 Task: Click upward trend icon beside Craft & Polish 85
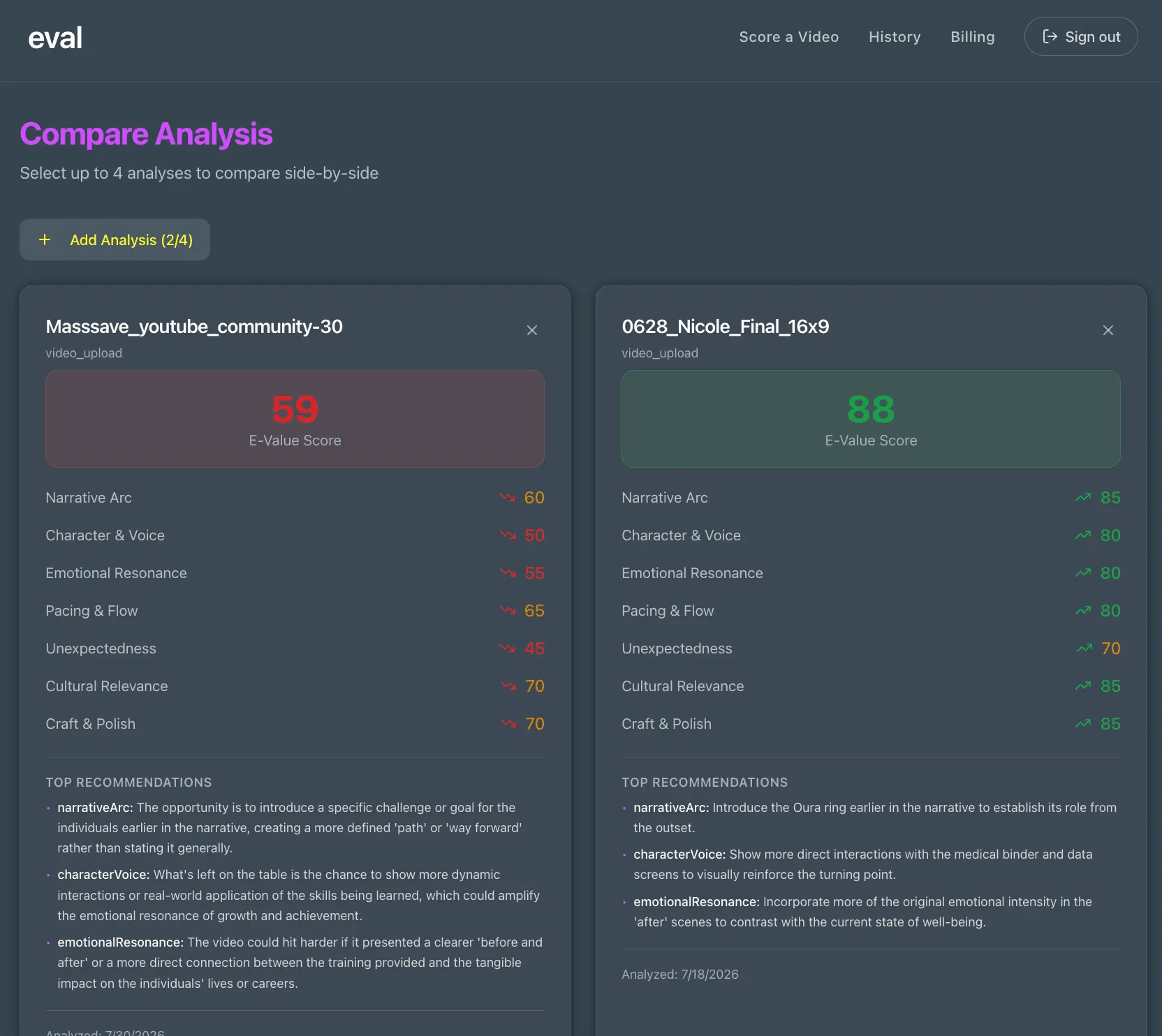1083,724
